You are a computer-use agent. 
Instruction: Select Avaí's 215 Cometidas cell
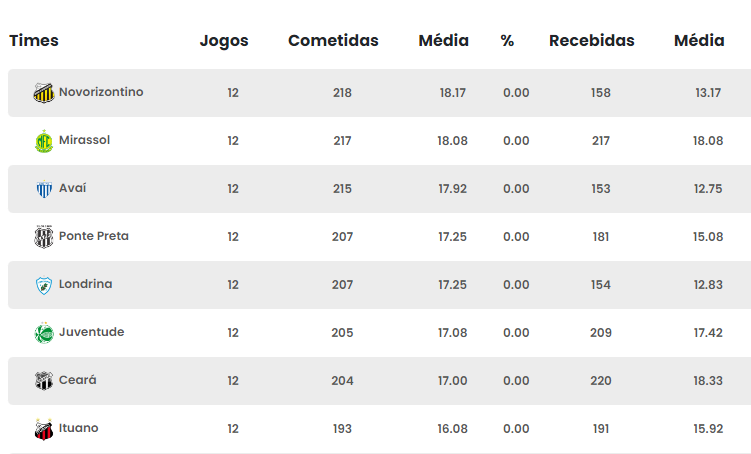coord(342,189)
